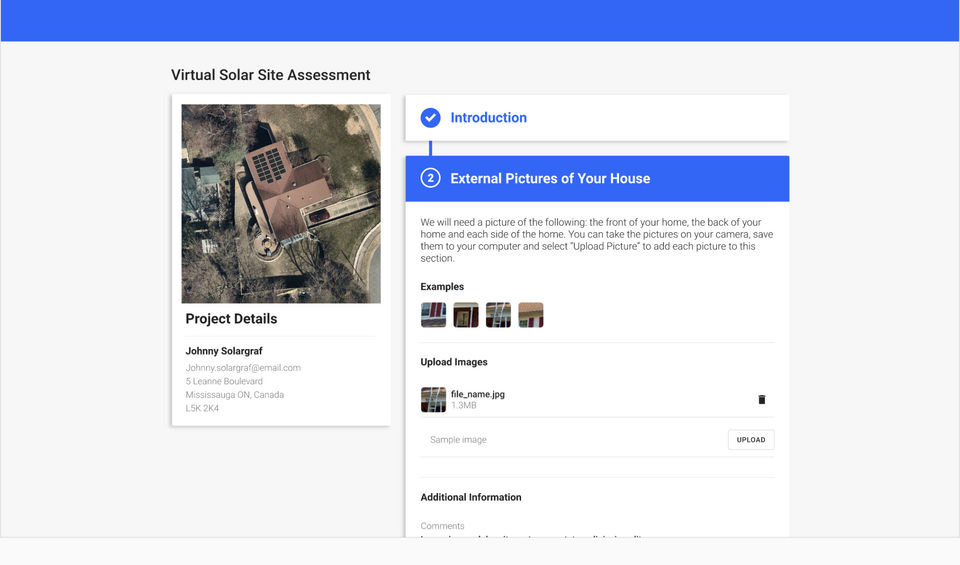Click the Virtual Solar Site Assessment title
960x565 pixels.
tap(271, 75)
